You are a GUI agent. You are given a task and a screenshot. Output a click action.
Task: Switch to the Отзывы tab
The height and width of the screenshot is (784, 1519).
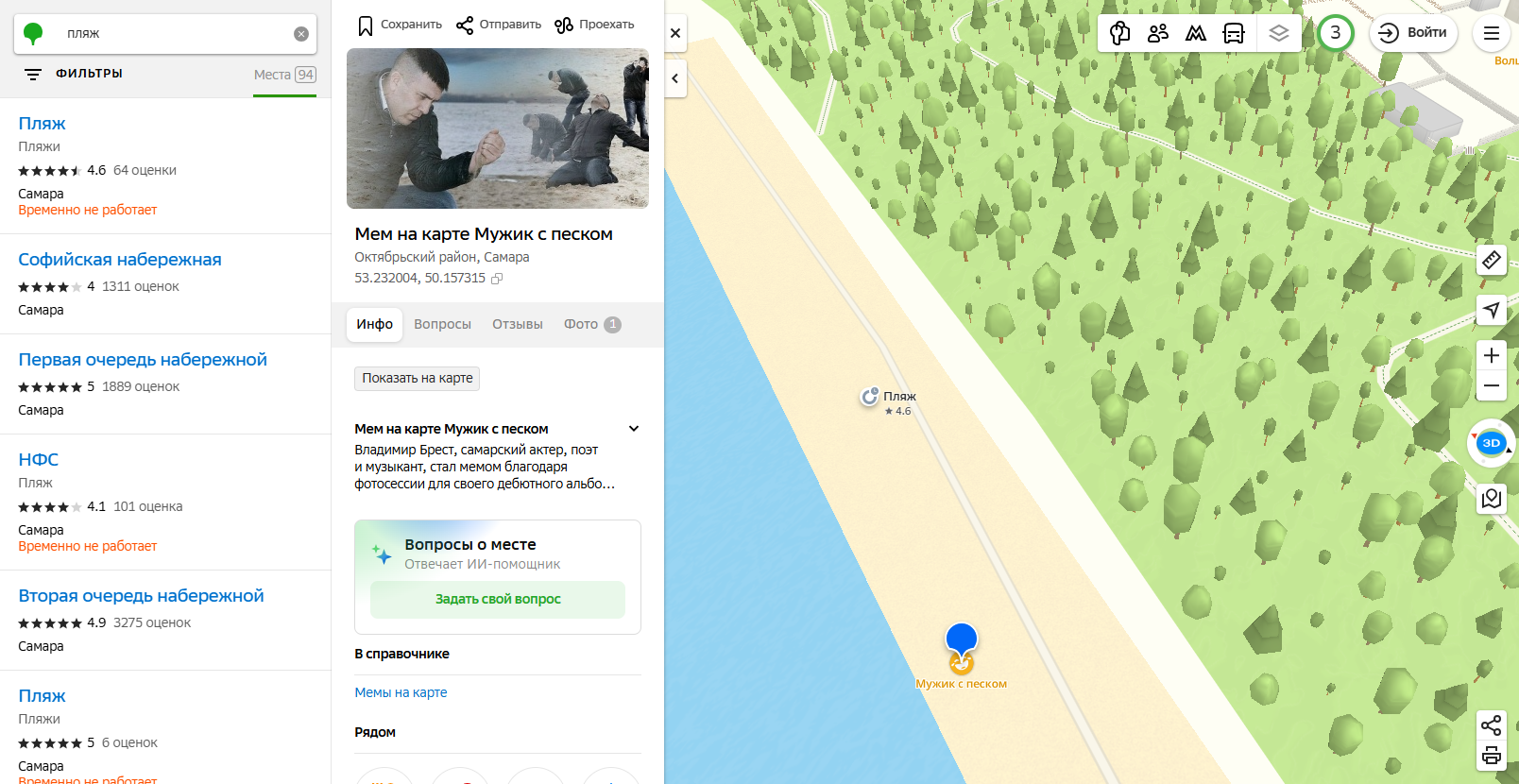(x=517, y=324)
